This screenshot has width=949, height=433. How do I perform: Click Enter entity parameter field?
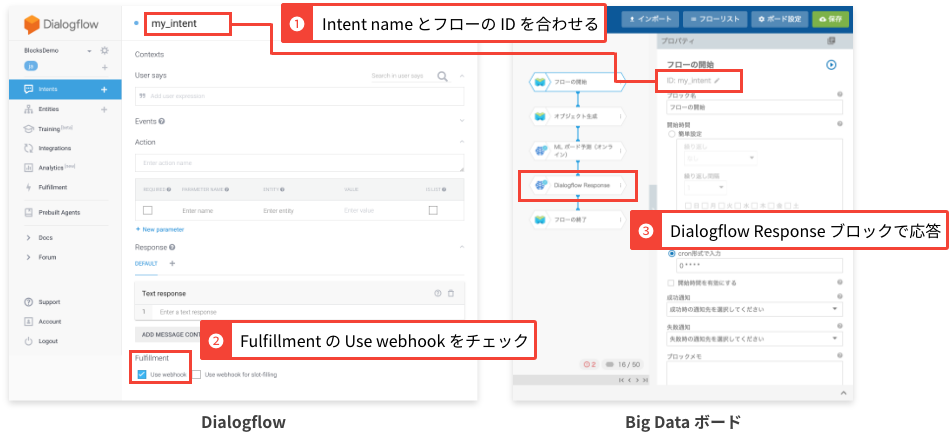(280, 211)
